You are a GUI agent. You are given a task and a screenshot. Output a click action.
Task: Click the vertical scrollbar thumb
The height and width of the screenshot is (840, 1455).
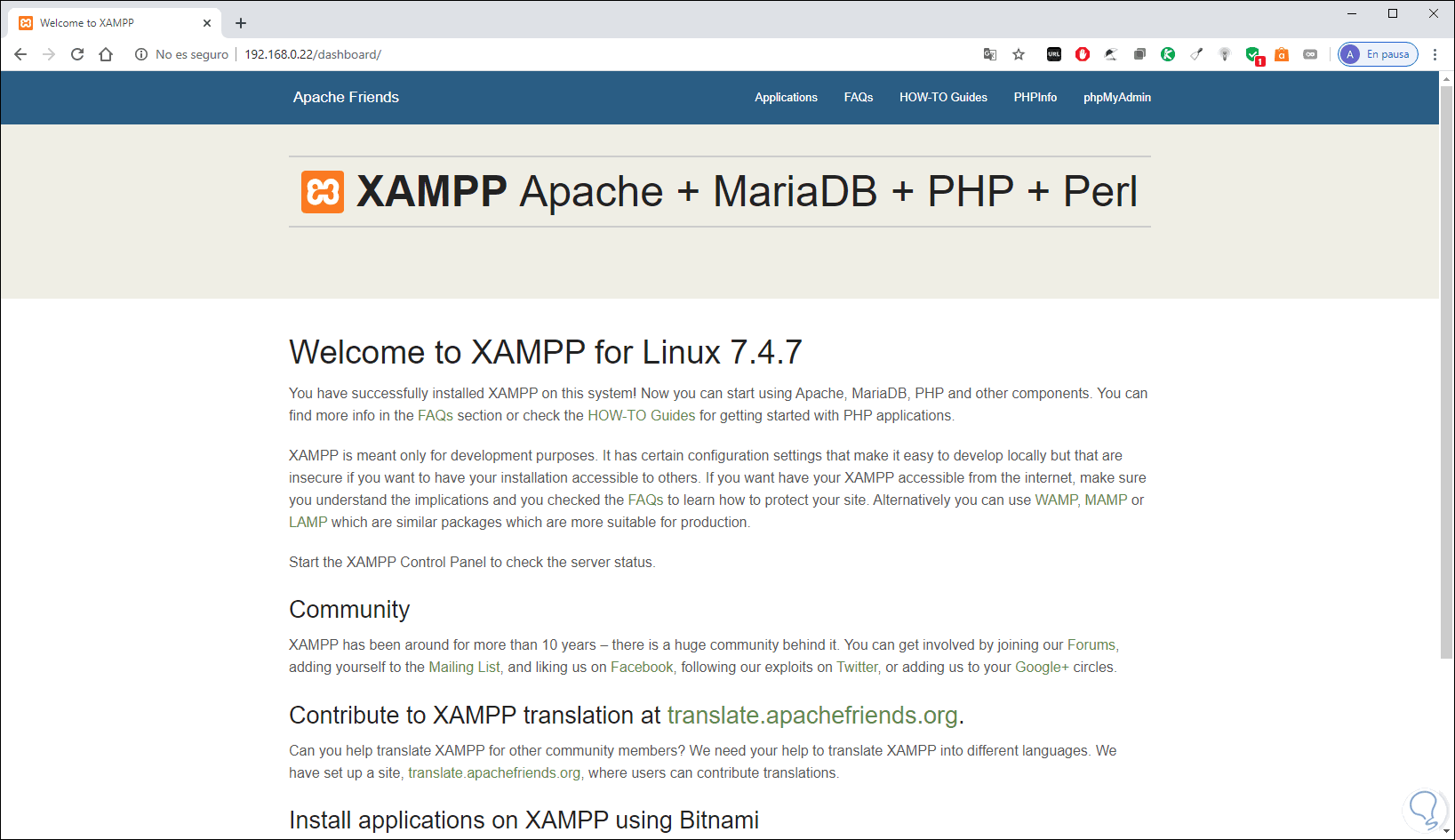tap(1447, 372)
